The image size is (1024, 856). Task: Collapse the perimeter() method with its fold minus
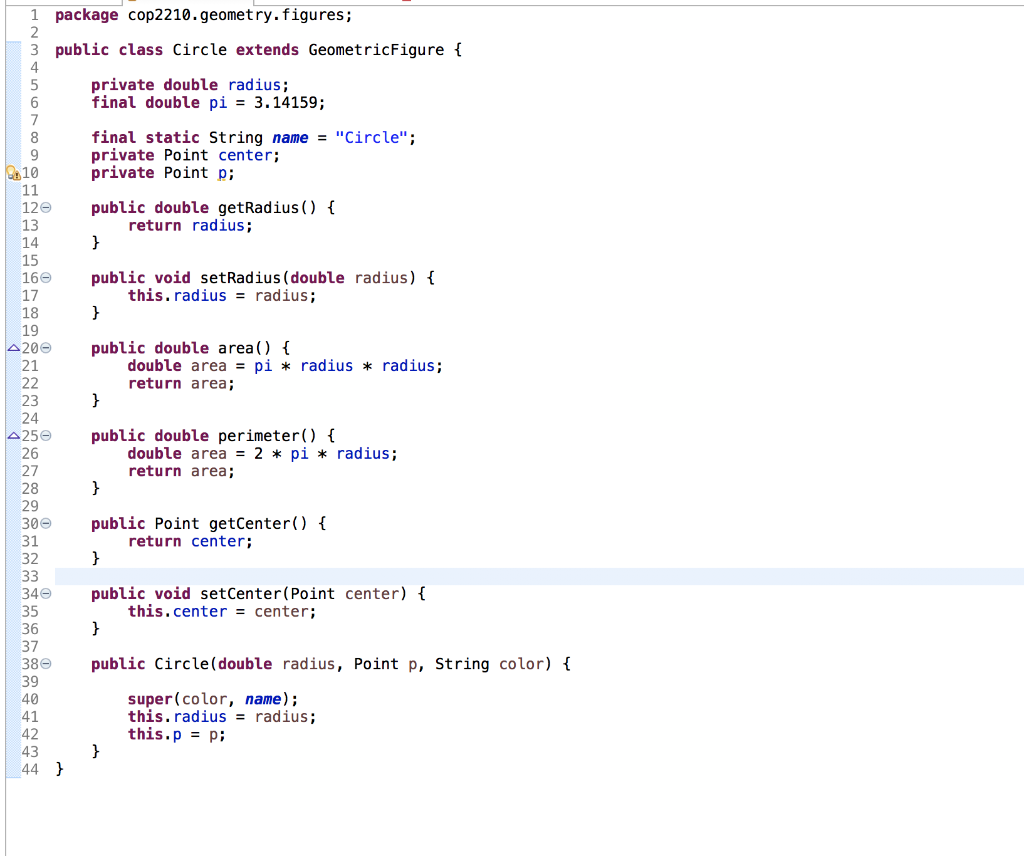46,435
